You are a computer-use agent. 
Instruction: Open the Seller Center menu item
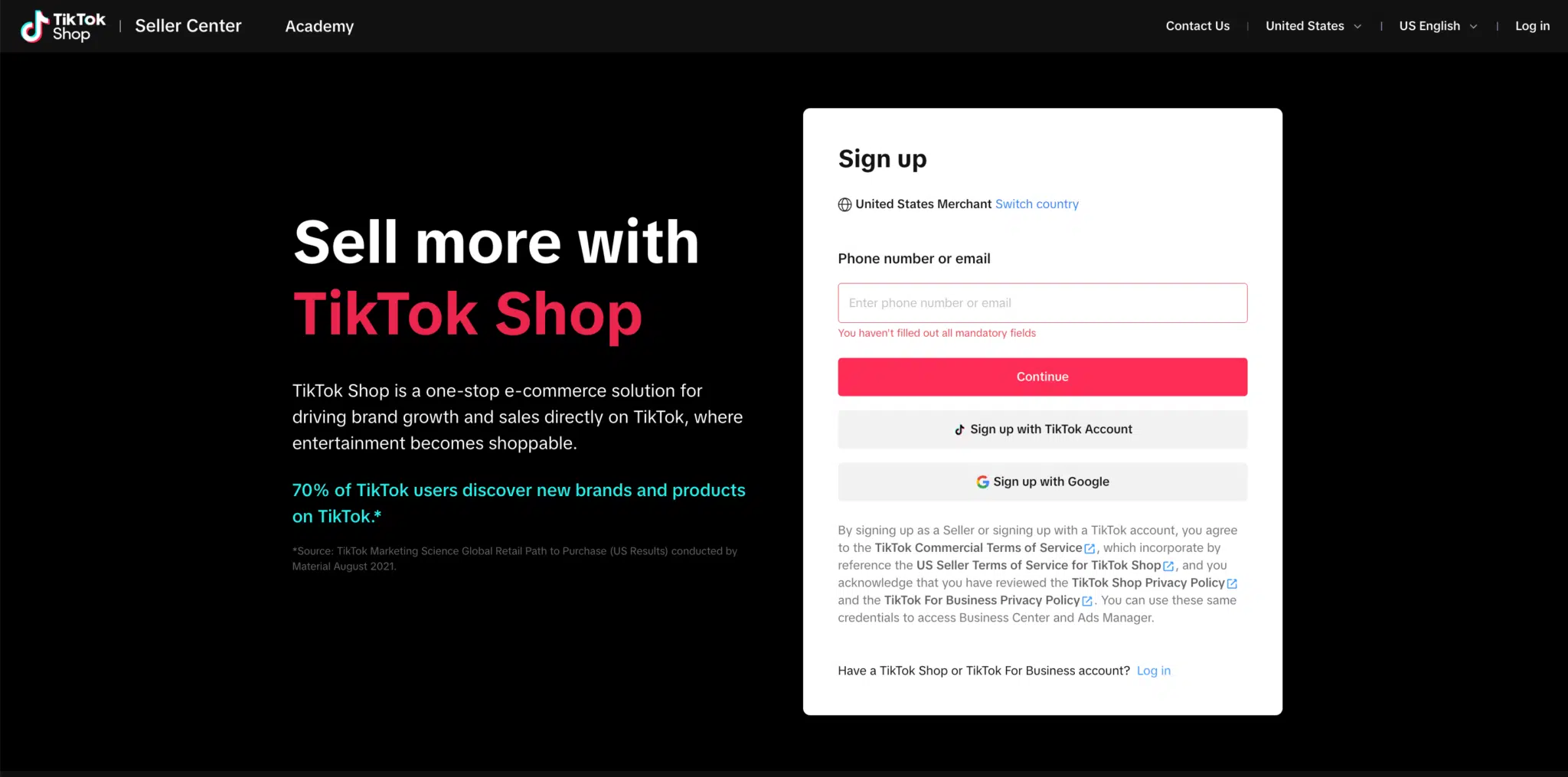tap(188, 25)
